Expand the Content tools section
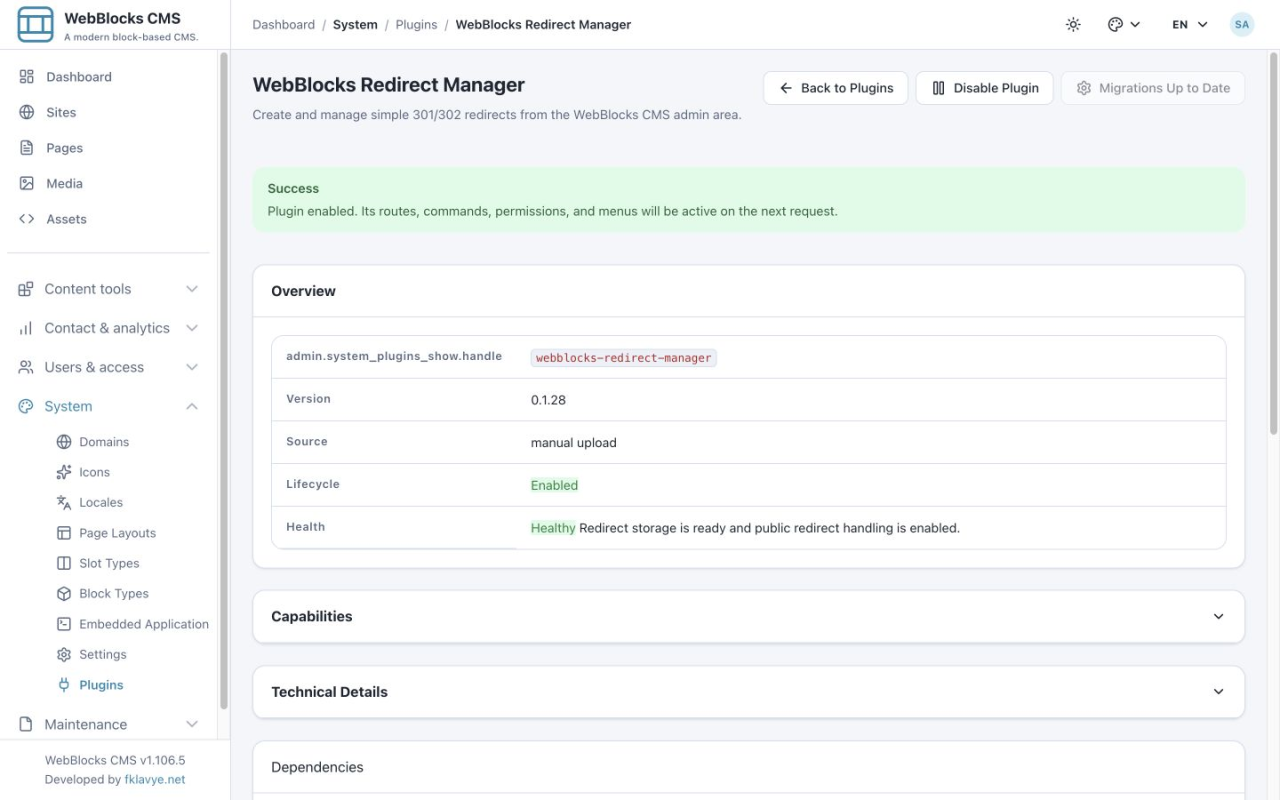 click(x=109, y=289)
